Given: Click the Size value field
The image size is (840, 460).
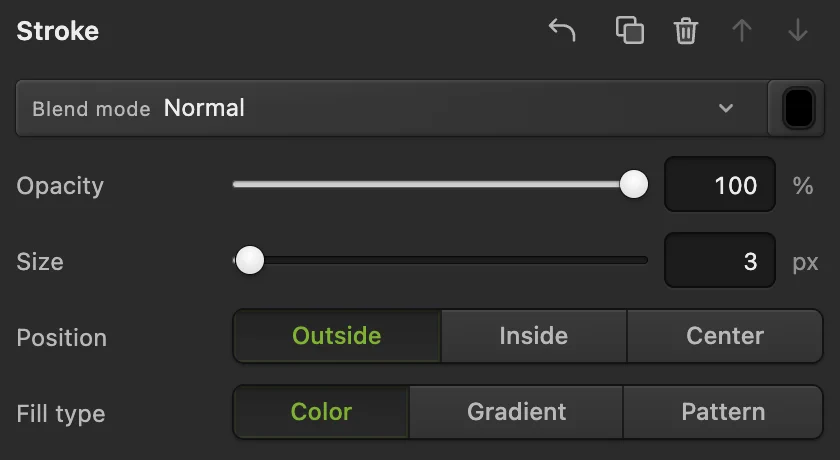Looking at the screenshot, I should (x=719, y=260).
